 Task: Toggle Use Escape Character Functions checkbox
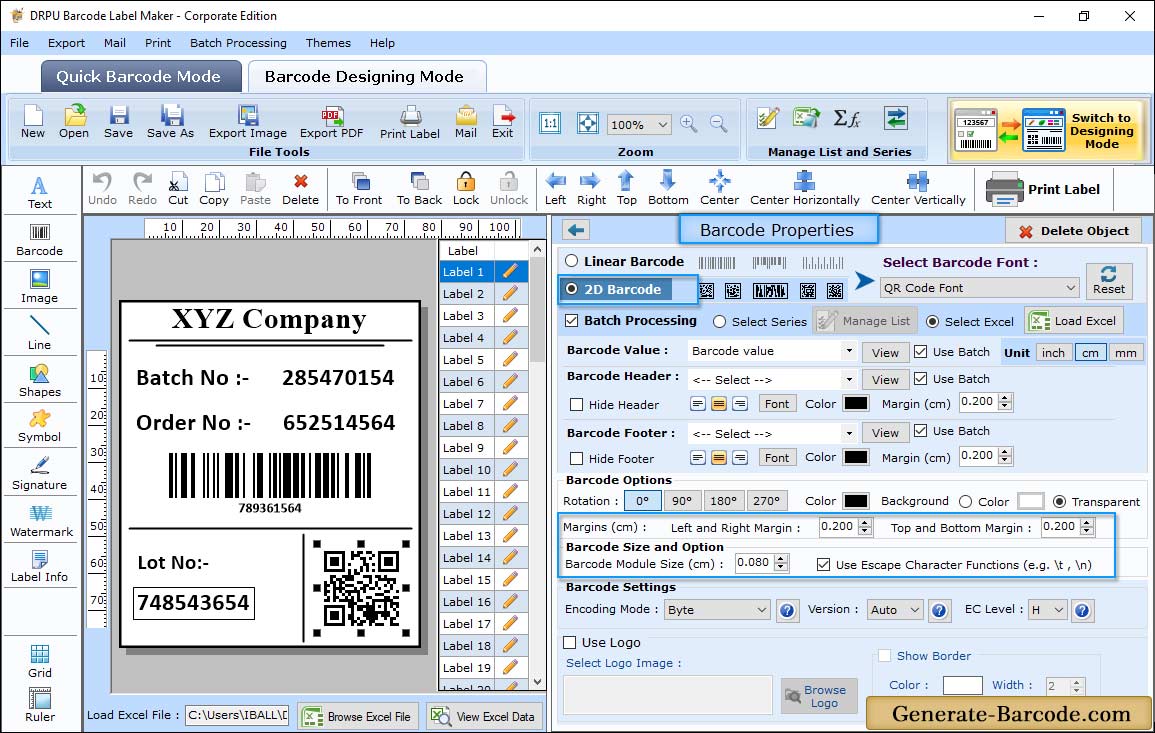tap(824, 565)
